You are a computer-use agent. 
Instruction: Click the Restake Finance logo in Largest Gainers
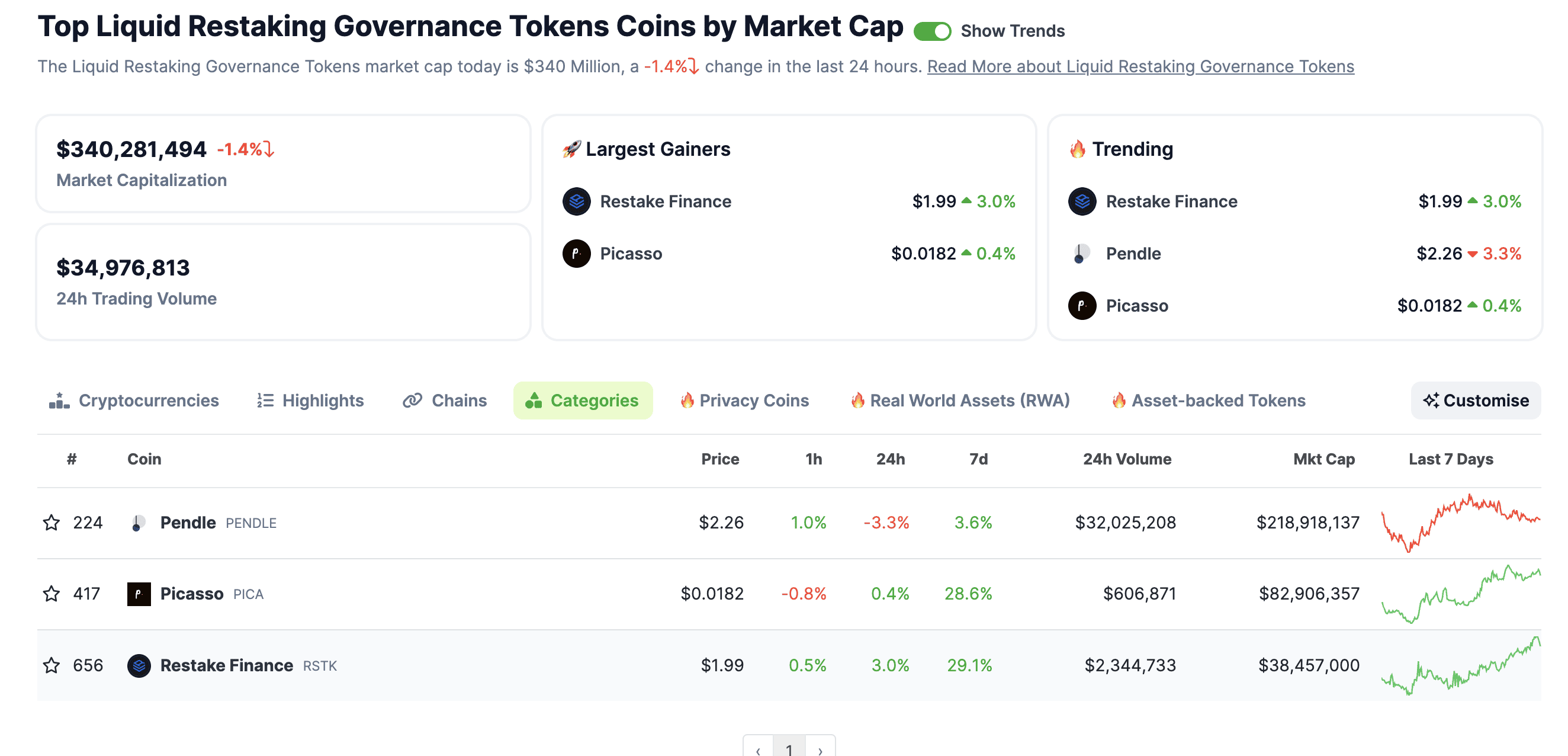tap(576, 201)
